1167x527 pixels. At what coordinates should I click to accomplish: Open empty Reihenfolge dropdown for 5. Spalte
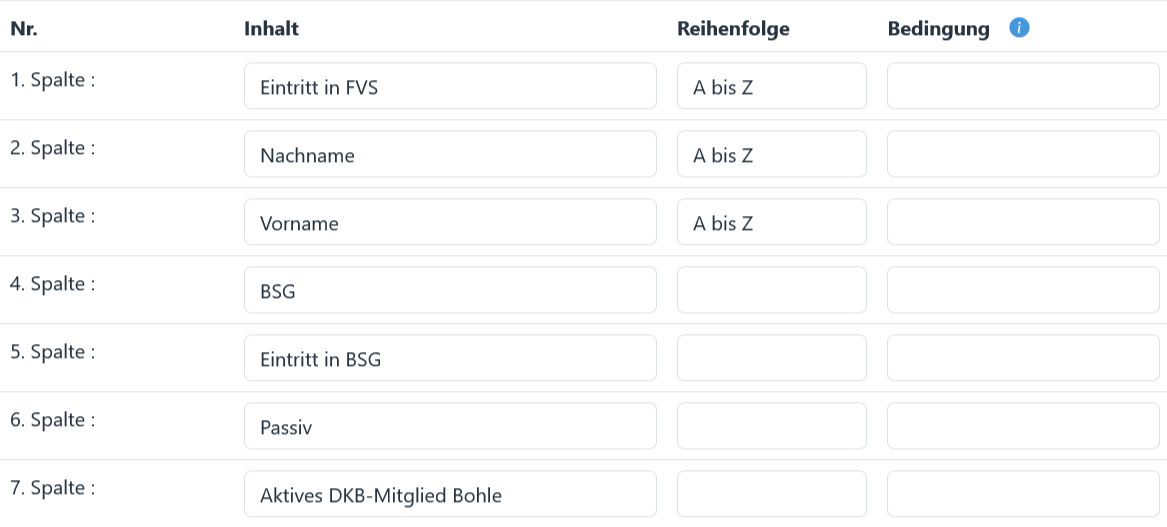[x=771, y=359]
